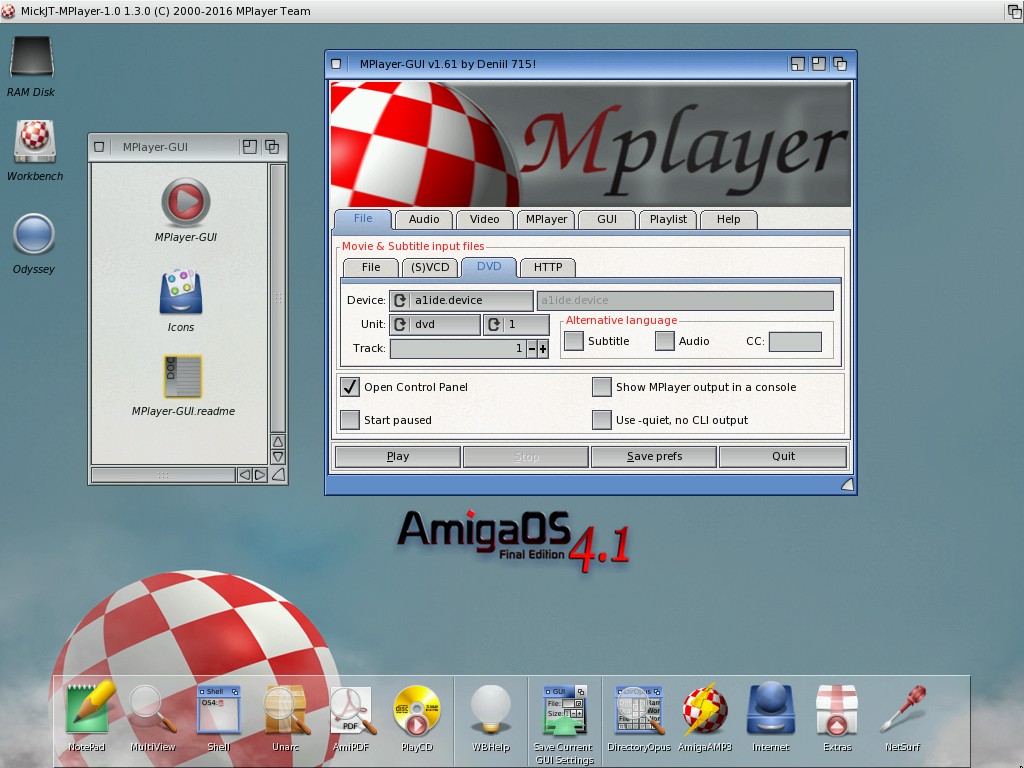The height and width of the screenshot is (768, 1024).
Task: Open the Unit dvd chooser
Action: click(x=434, y=325)
